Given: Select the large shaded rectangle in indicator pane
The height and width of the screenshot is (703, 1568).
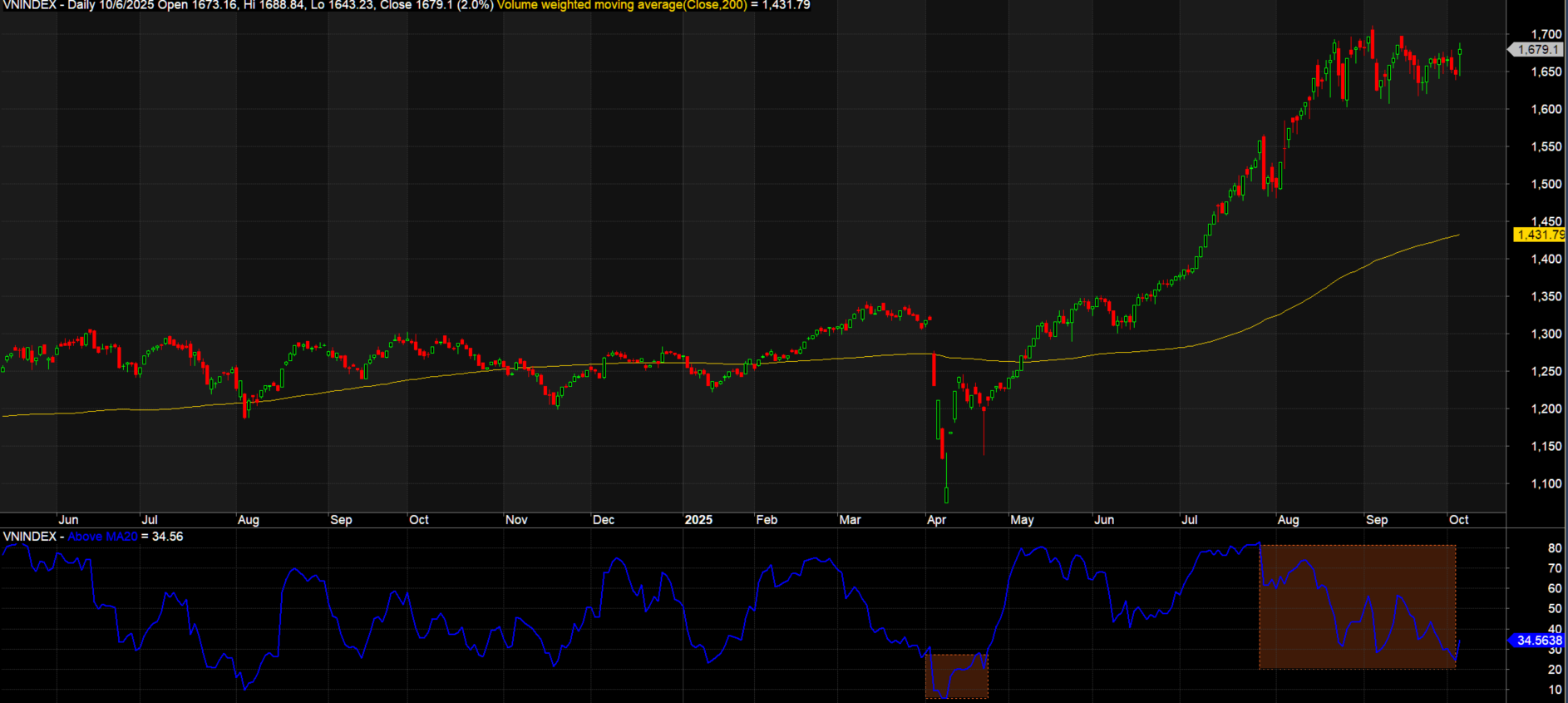Looking at the screenshot, I should tap(1357, 606).
